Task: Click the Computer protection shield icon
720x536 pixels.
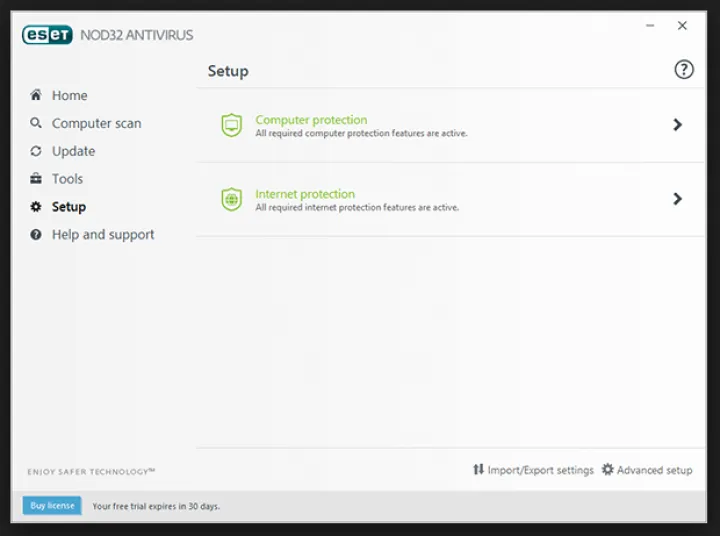Action: point(231,125)
